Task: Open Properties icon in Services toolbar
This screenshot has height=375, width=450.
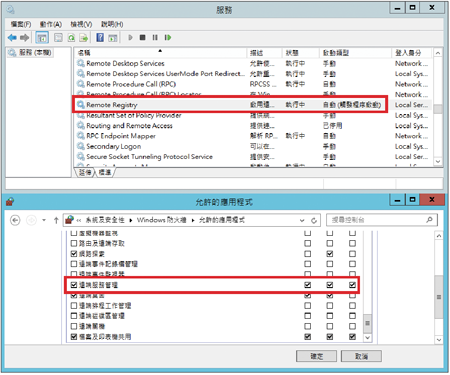Action: tap(58, 38)
